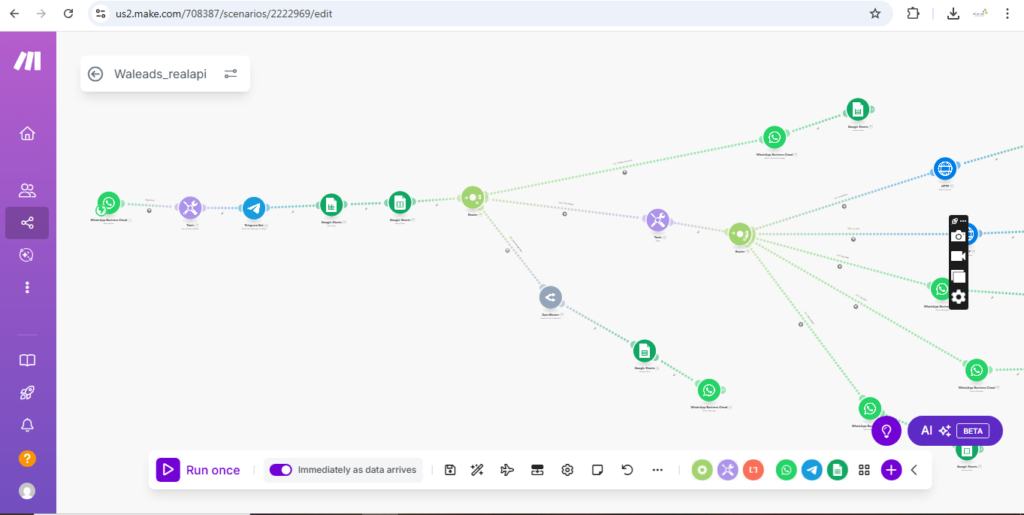Click the purple plus to add a favorite module
This screenshot has height=515, width=1024.
point(891,470)
